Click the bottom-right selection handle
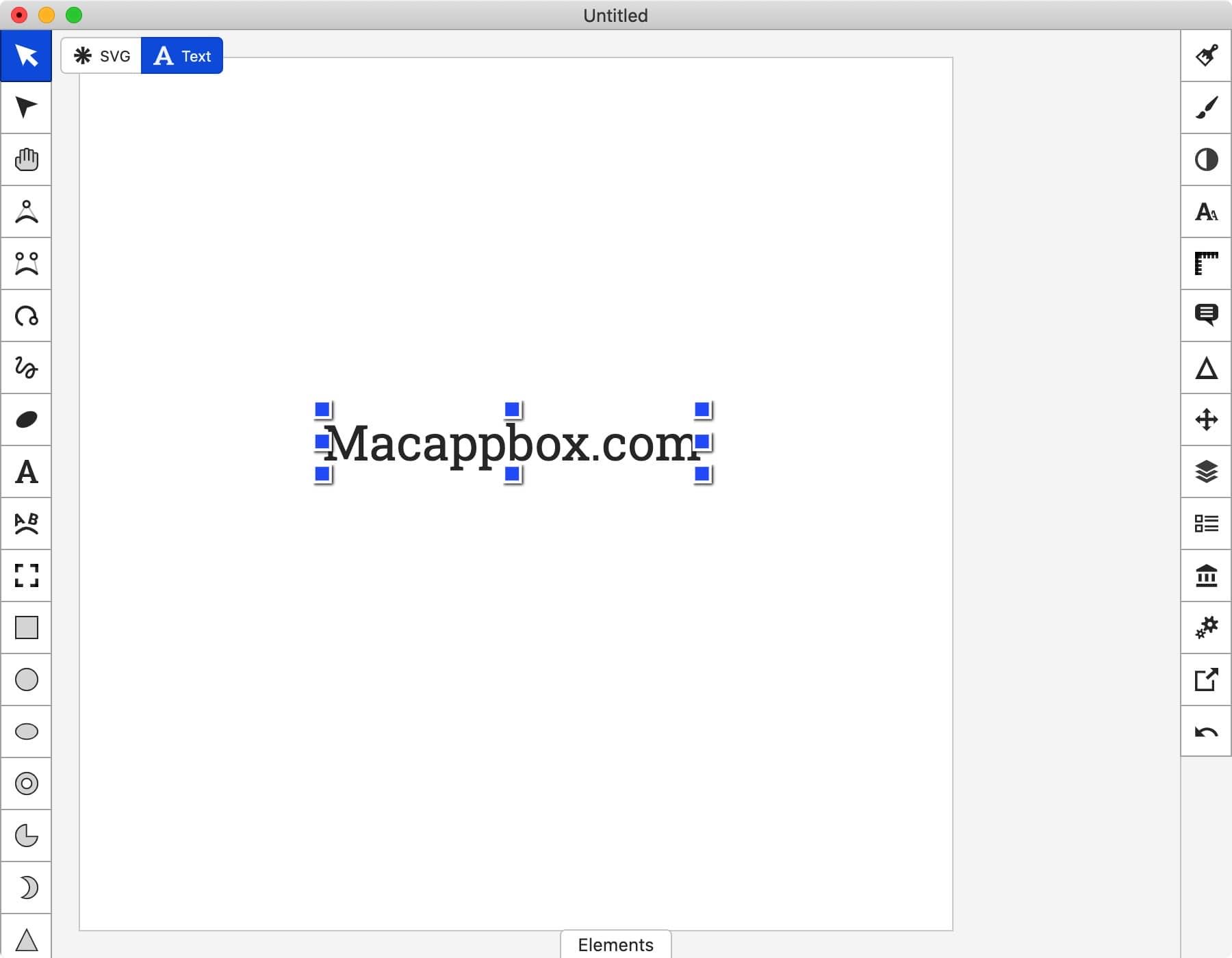This screenshot has height=958, width=1232. [702, 474]
